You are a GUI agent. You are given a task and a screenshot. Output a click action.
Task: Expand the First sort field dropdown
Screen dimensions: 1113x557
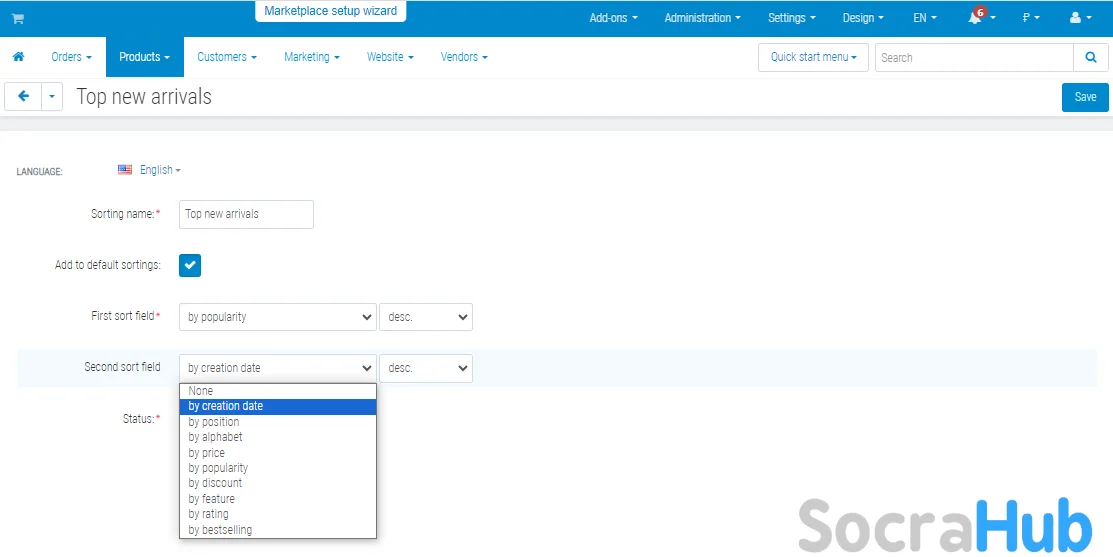pos(278,317)
